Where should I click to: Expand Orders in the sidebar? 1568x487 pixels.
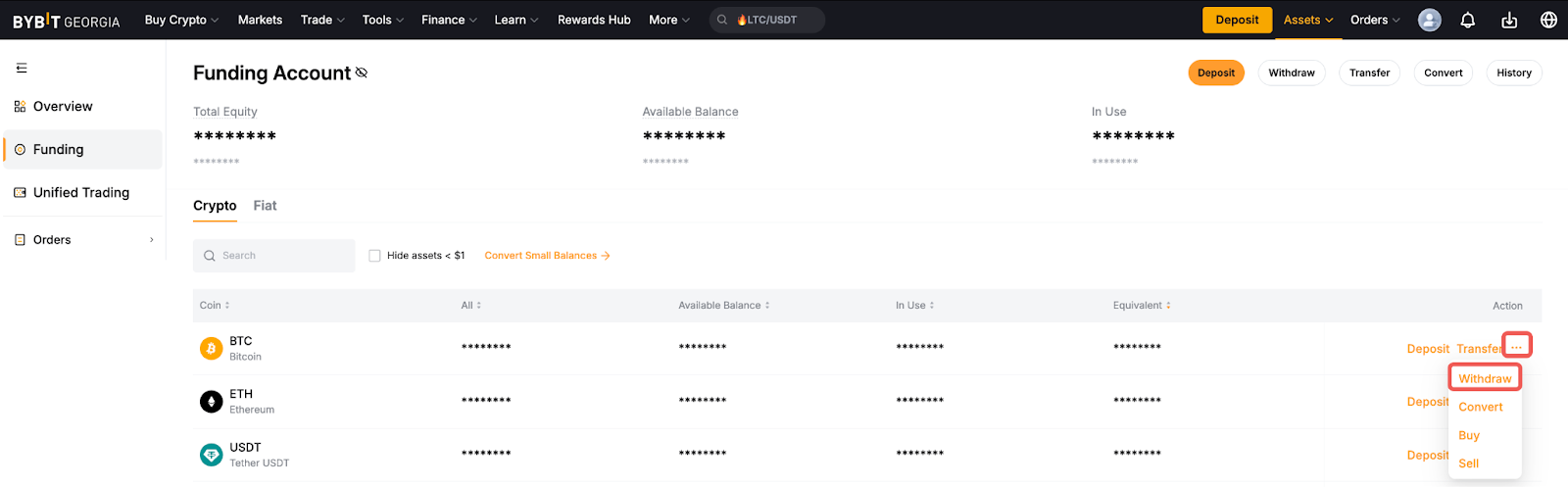(83, 240)
